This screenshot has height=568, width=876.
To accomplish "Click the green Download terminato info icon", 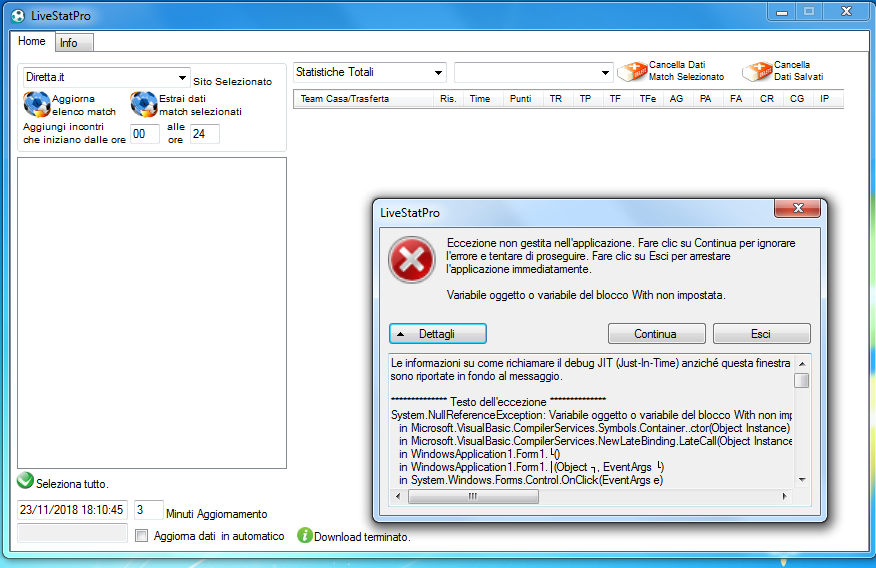I will pyautogui.click(x=304, y=536).
